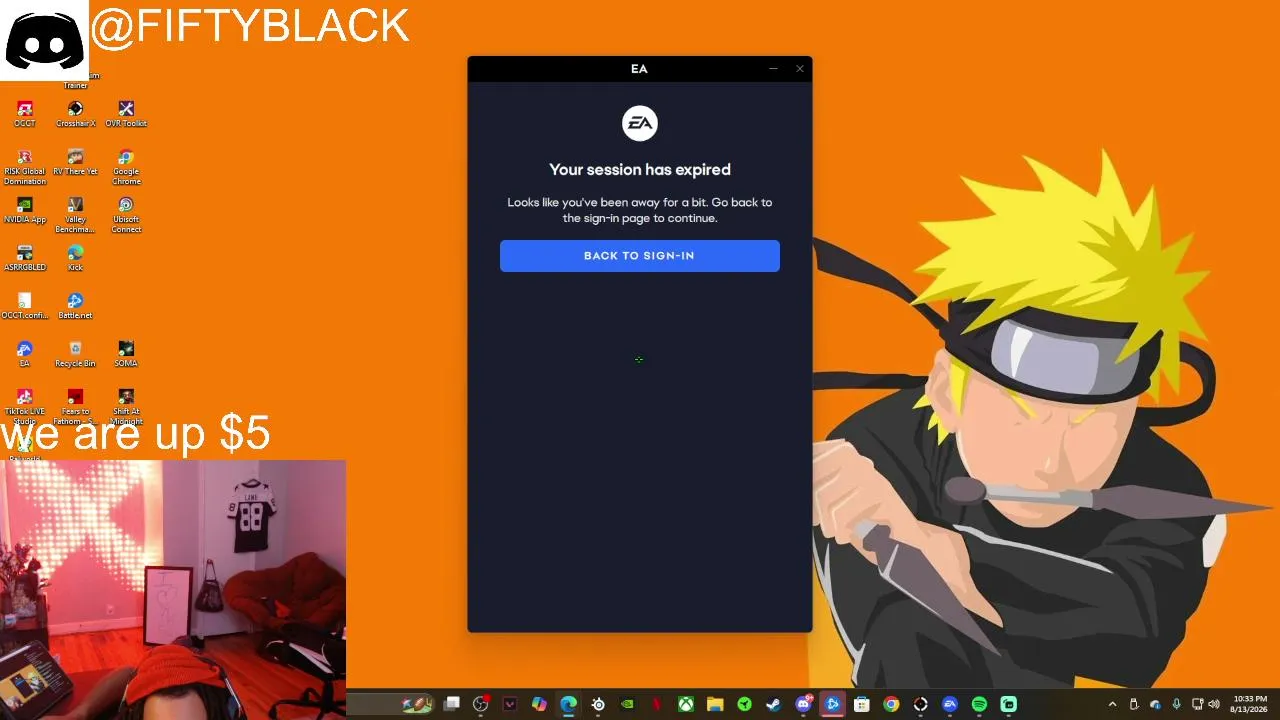Minimize the EA window

[x=773, y=69]
